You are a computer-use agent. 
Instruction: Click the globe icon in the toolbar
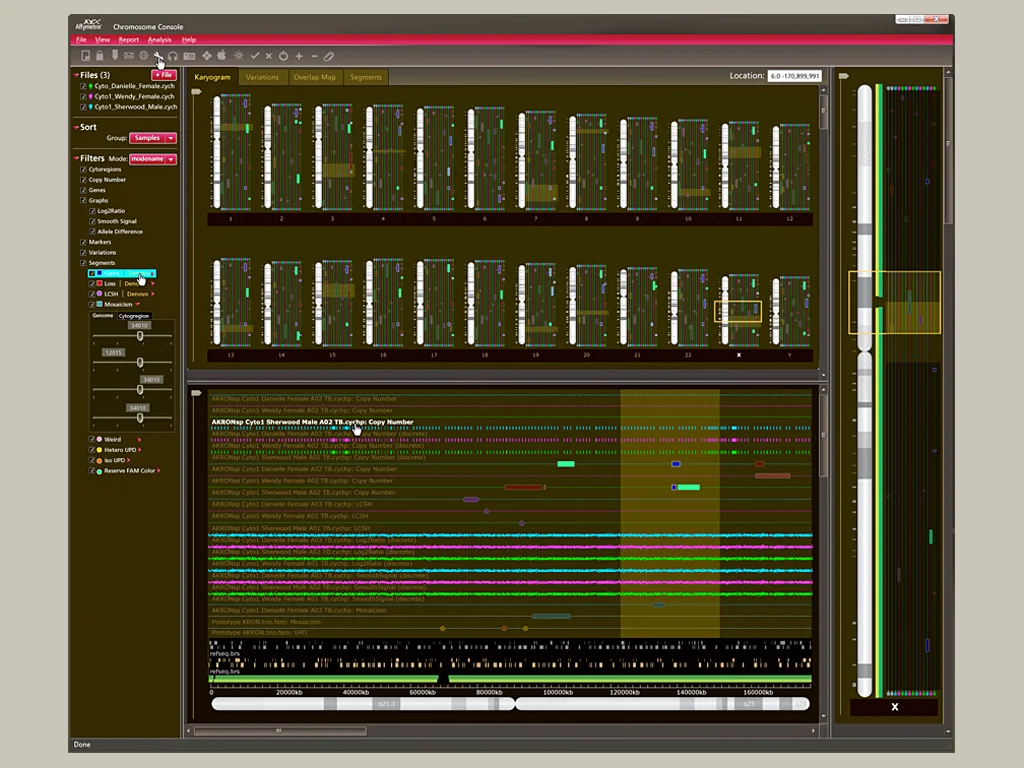tap(144, 56)
